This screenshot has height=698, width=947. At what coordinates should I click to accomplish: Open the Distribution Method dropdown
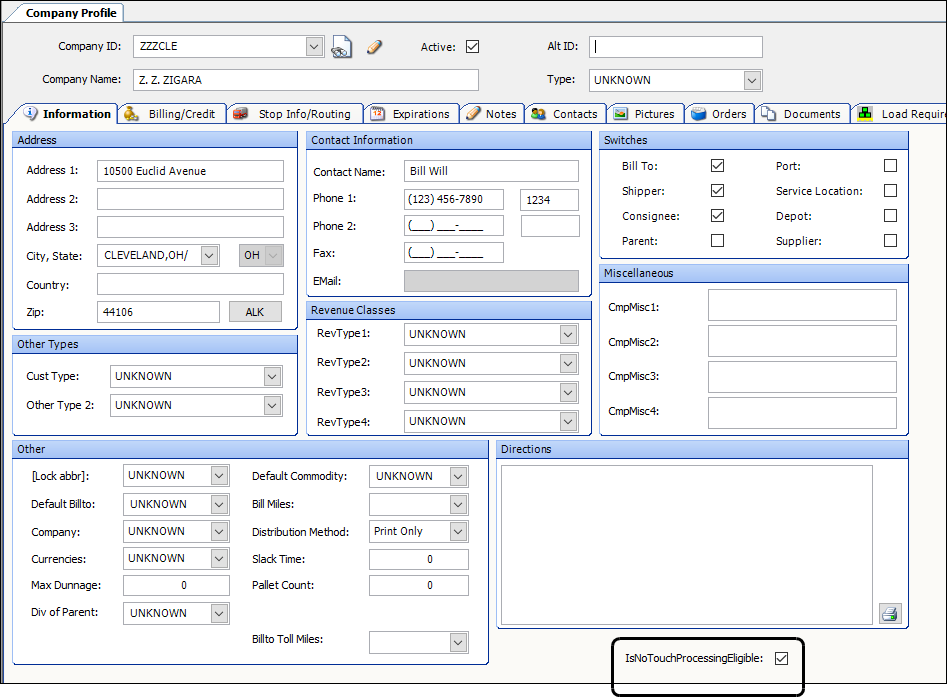(458, 531)
